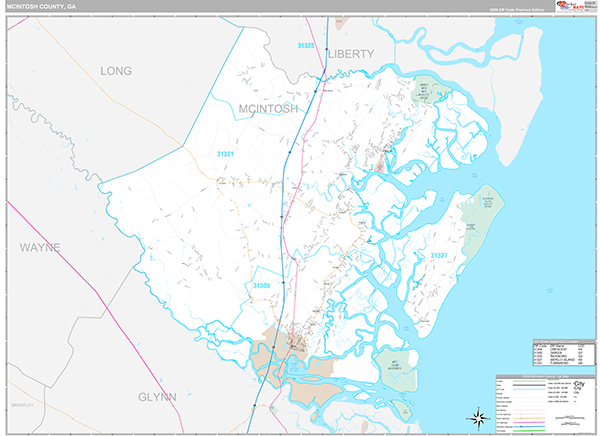The width and height of the screenshot is (600, 436).
Task: Click the MarketMAPS logo in the header
Action: point(571,6)
